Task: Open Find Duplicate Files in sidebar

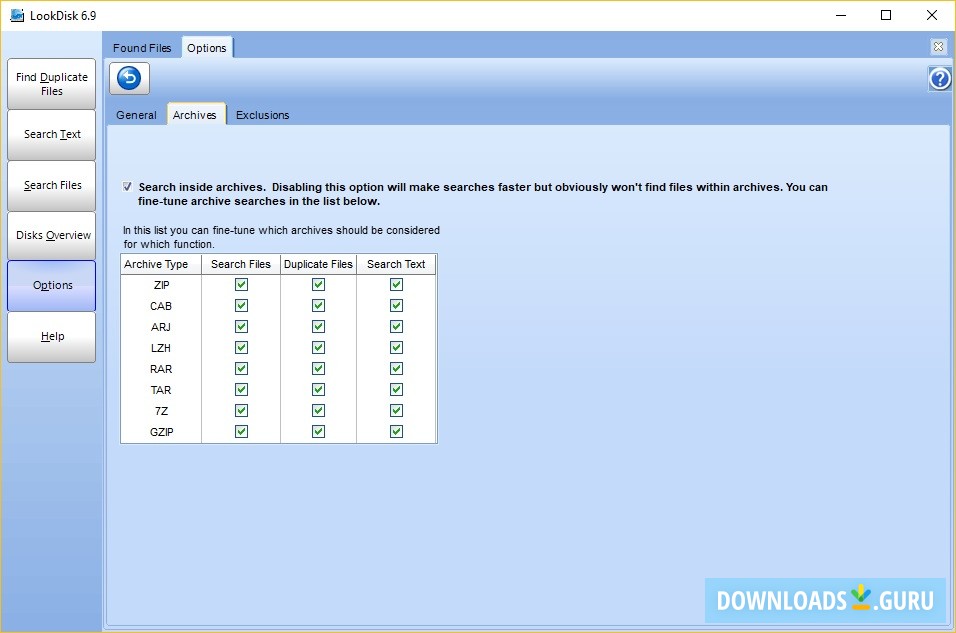Action: [52, 84]
